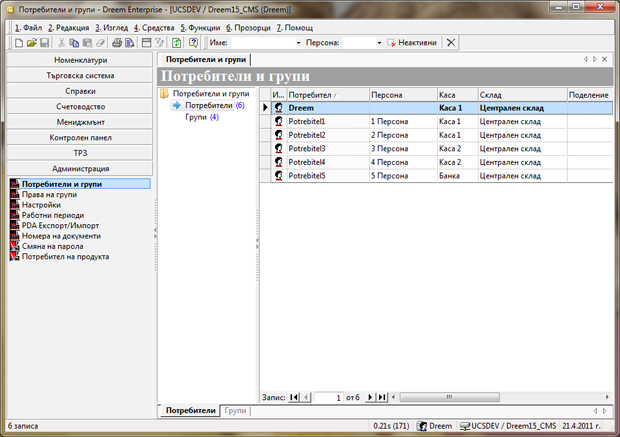This screenshot has height=437, width=620.
Task: Open Работни периоди in sidebar
Action: (x=53, y=215)
